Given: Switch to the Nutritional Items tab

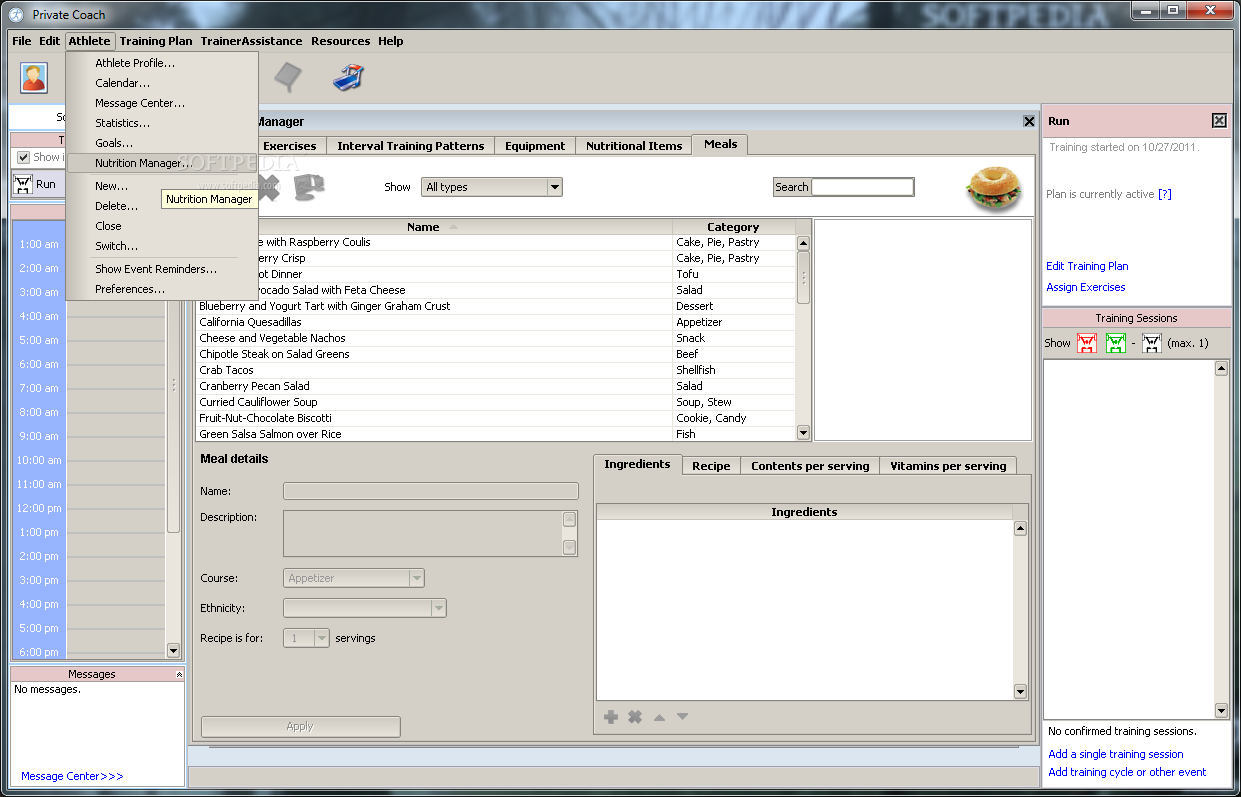Looking at the screenshot, I should [x=634, y=146].
